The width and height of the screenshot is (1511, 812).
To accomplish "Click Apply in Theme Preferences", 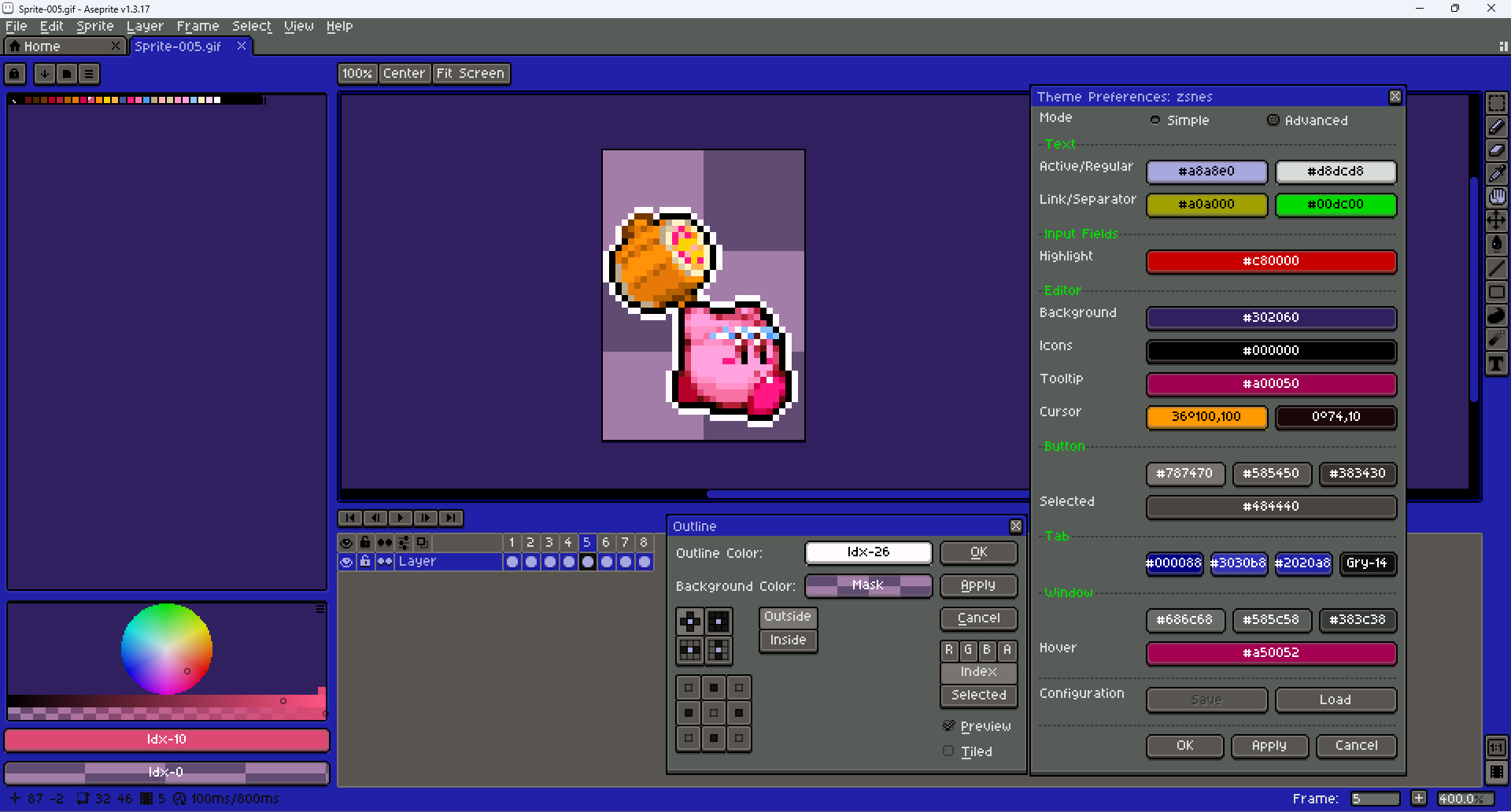I will point(1269,745).
